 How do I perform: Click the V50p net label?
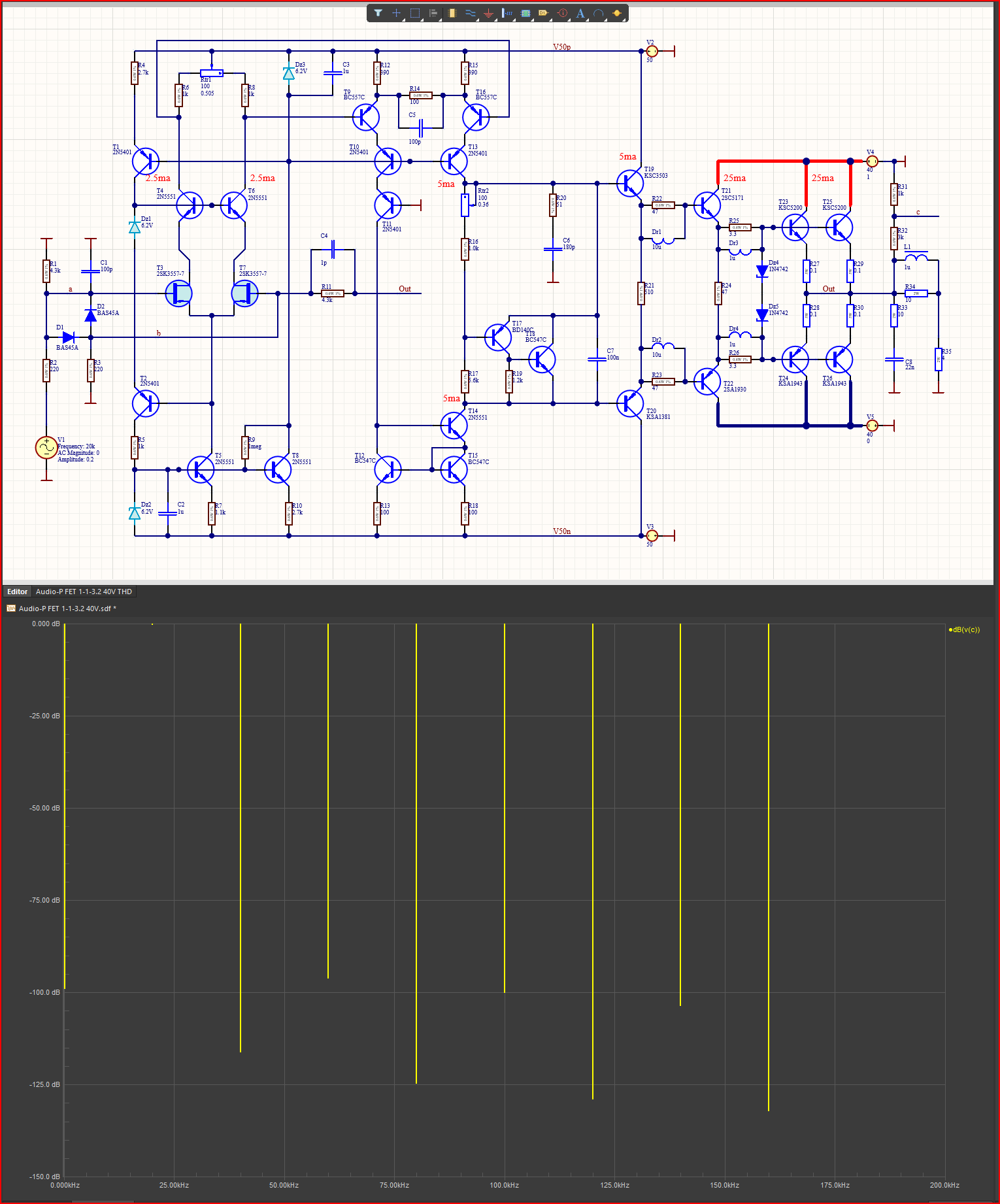(x=561, y=47)
